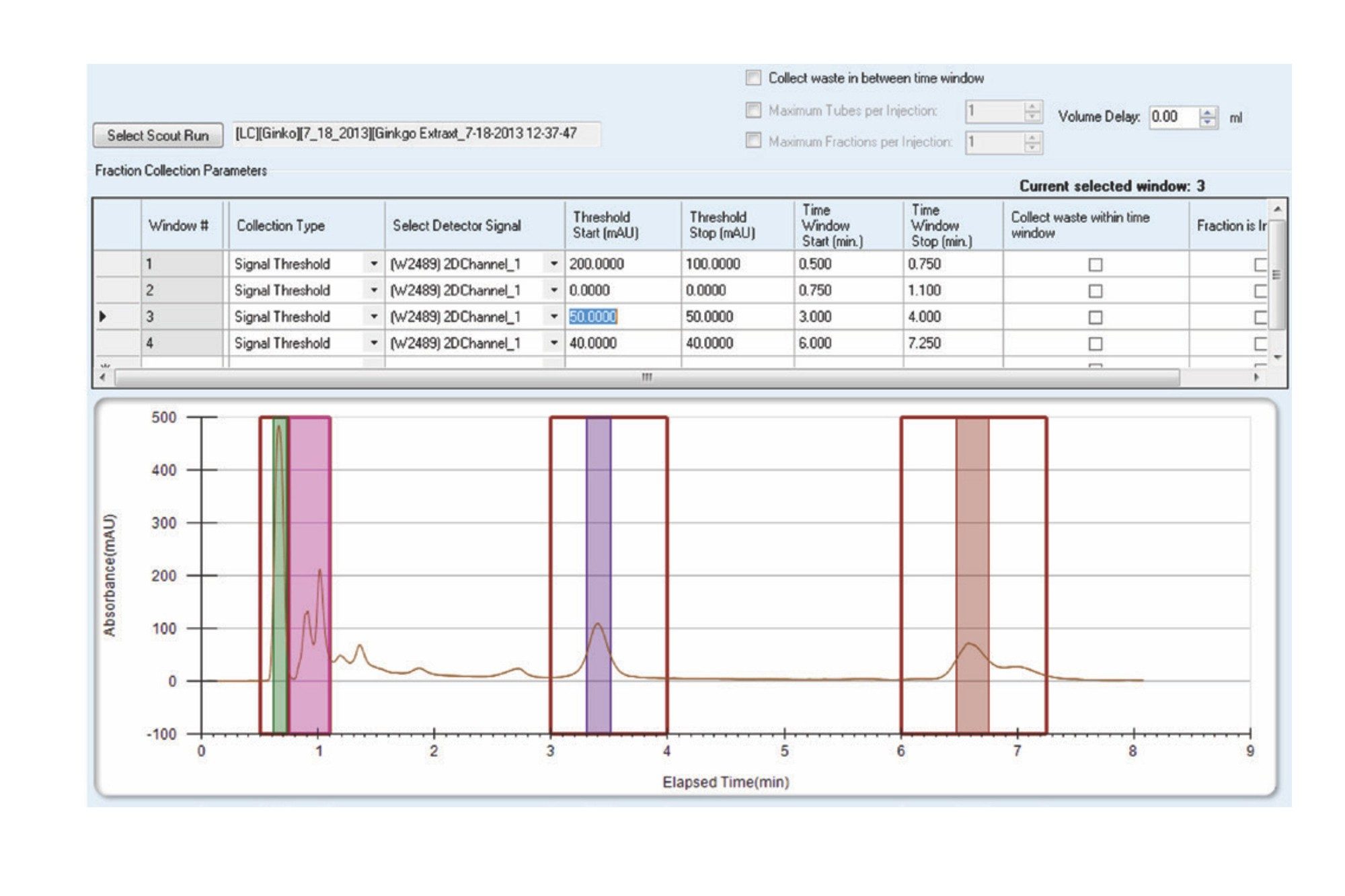Image resolution: width=1345 pixels, height=896 pixels.
Task: Click Time Window Start cell 0.500
Action: click(x=848, y=264)
